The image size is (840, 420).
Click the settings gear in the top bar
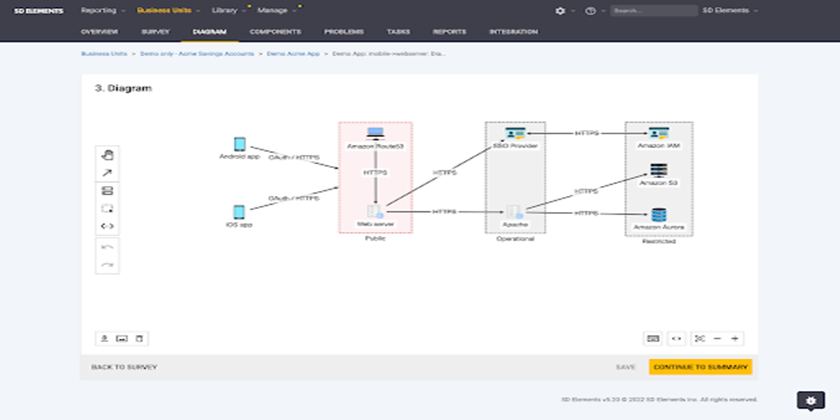click(x=560, y=11)
